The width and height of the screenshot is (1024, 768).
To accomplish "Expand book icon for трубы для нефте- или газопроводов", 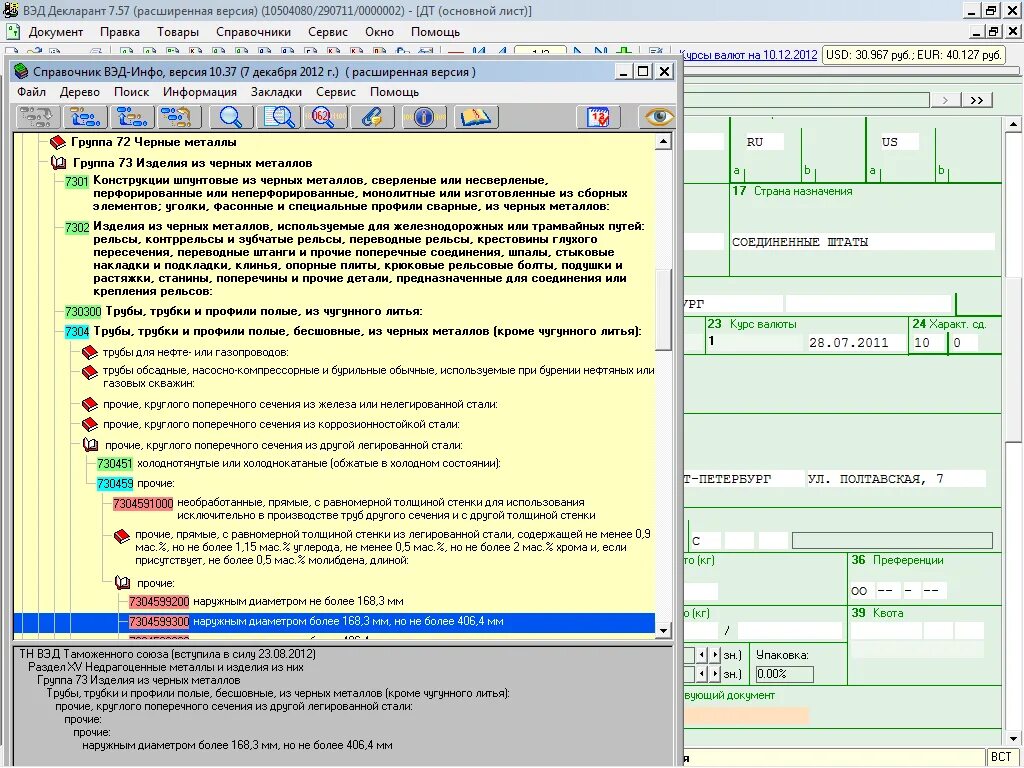I will (89, 353).
